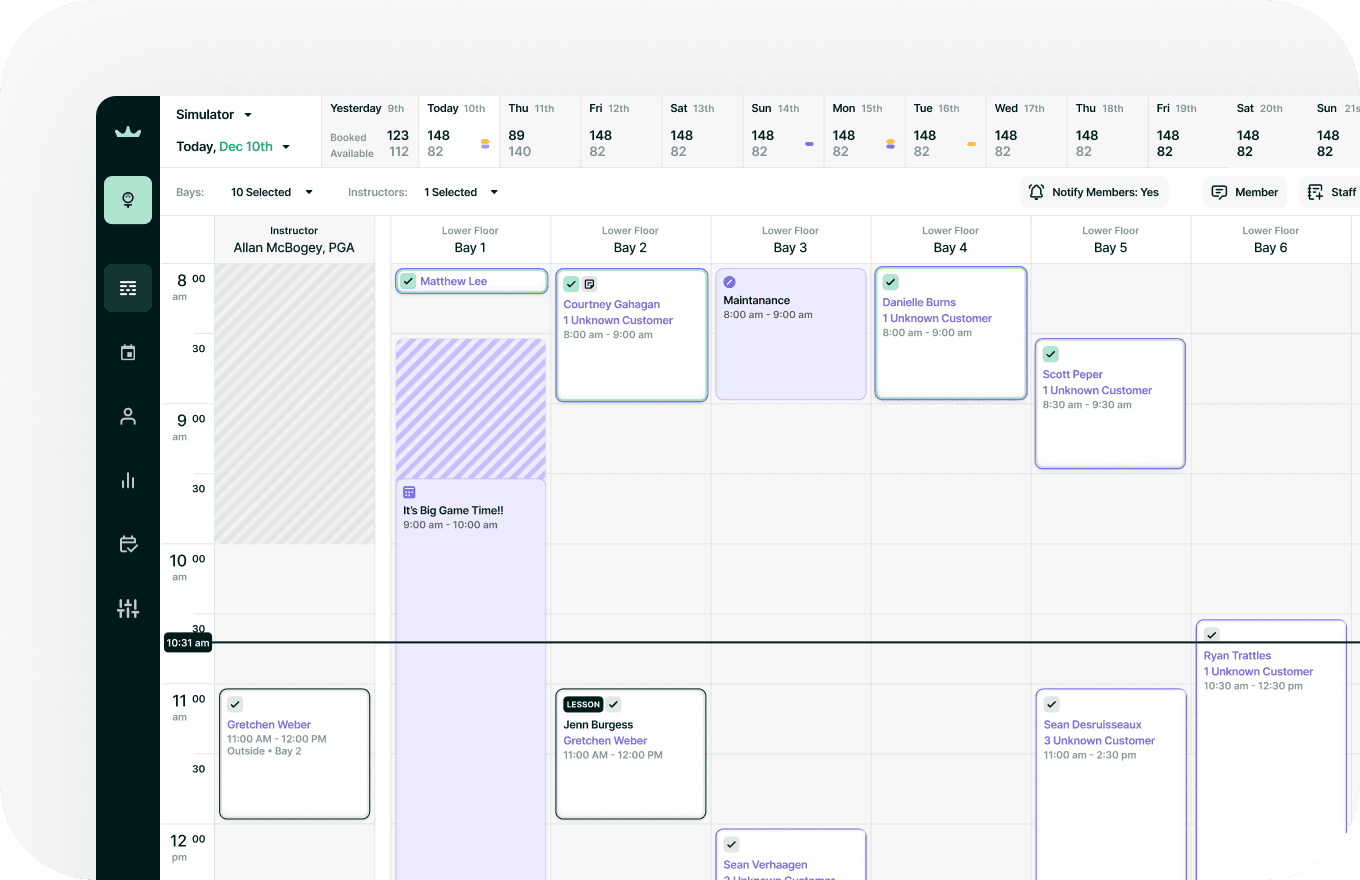Click the bell icon beside Notify Members

coord(1036,192)
